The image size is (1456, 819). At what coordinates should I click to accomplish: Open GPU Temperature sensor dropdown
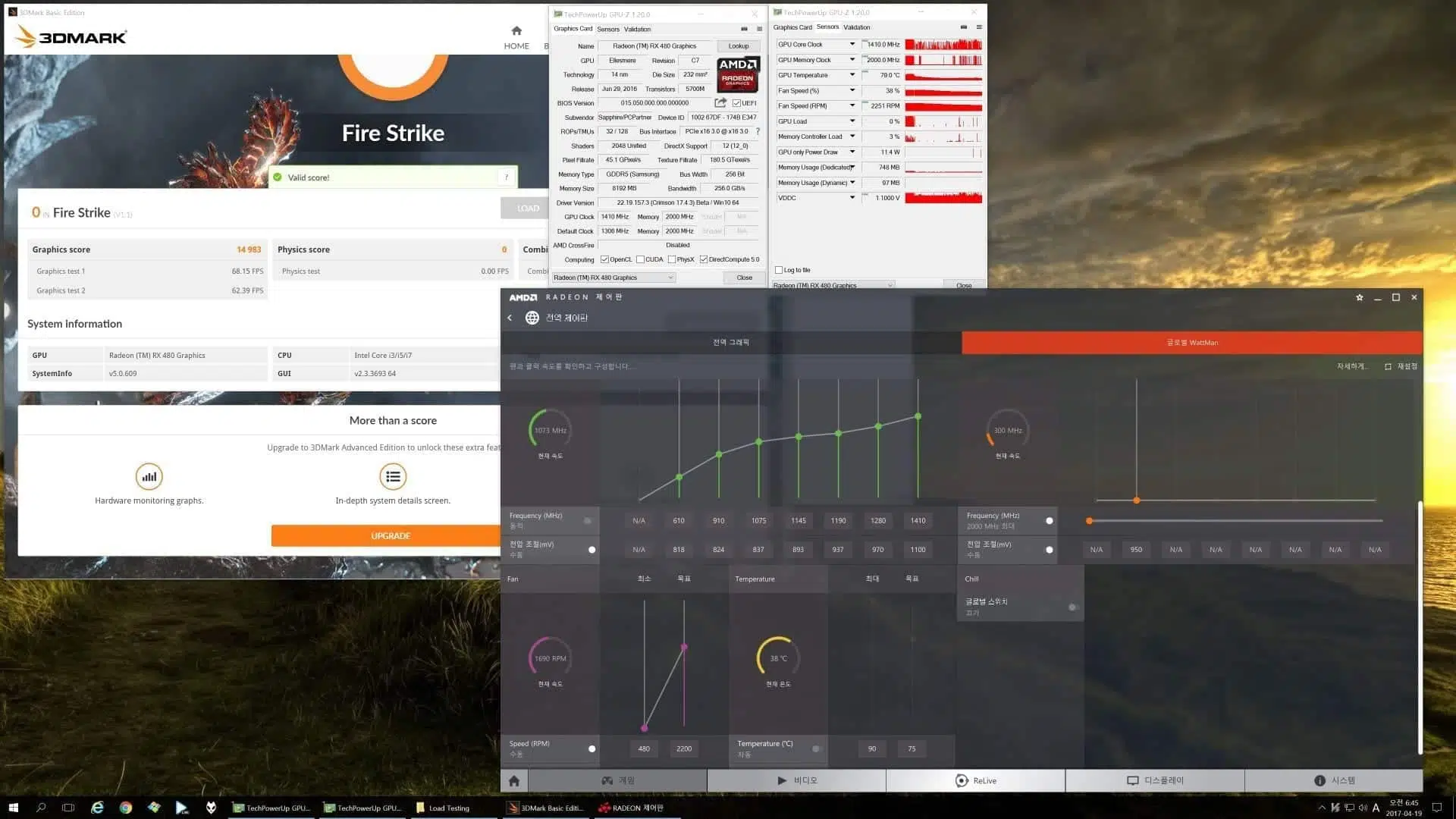coord(852,74)
